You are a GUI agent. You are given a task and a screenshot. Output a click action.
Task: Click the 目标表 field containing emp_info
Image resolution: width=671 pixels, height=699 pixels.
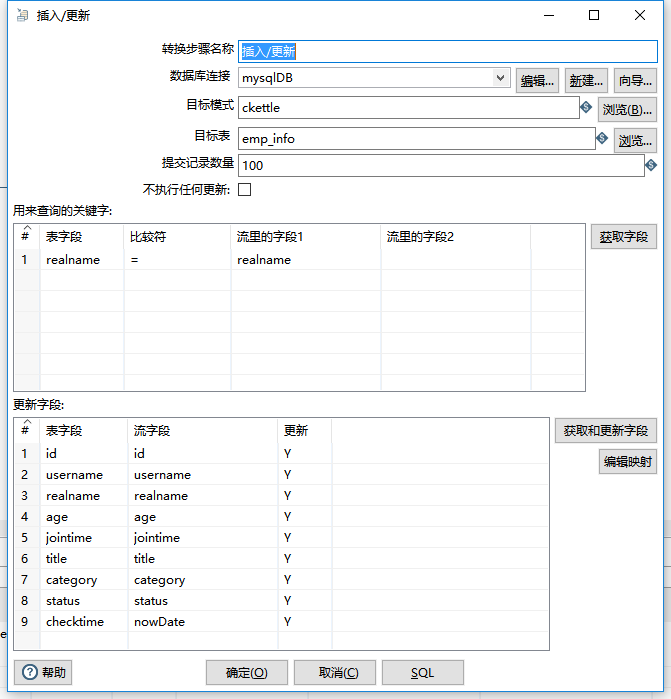tap(417, 139)
